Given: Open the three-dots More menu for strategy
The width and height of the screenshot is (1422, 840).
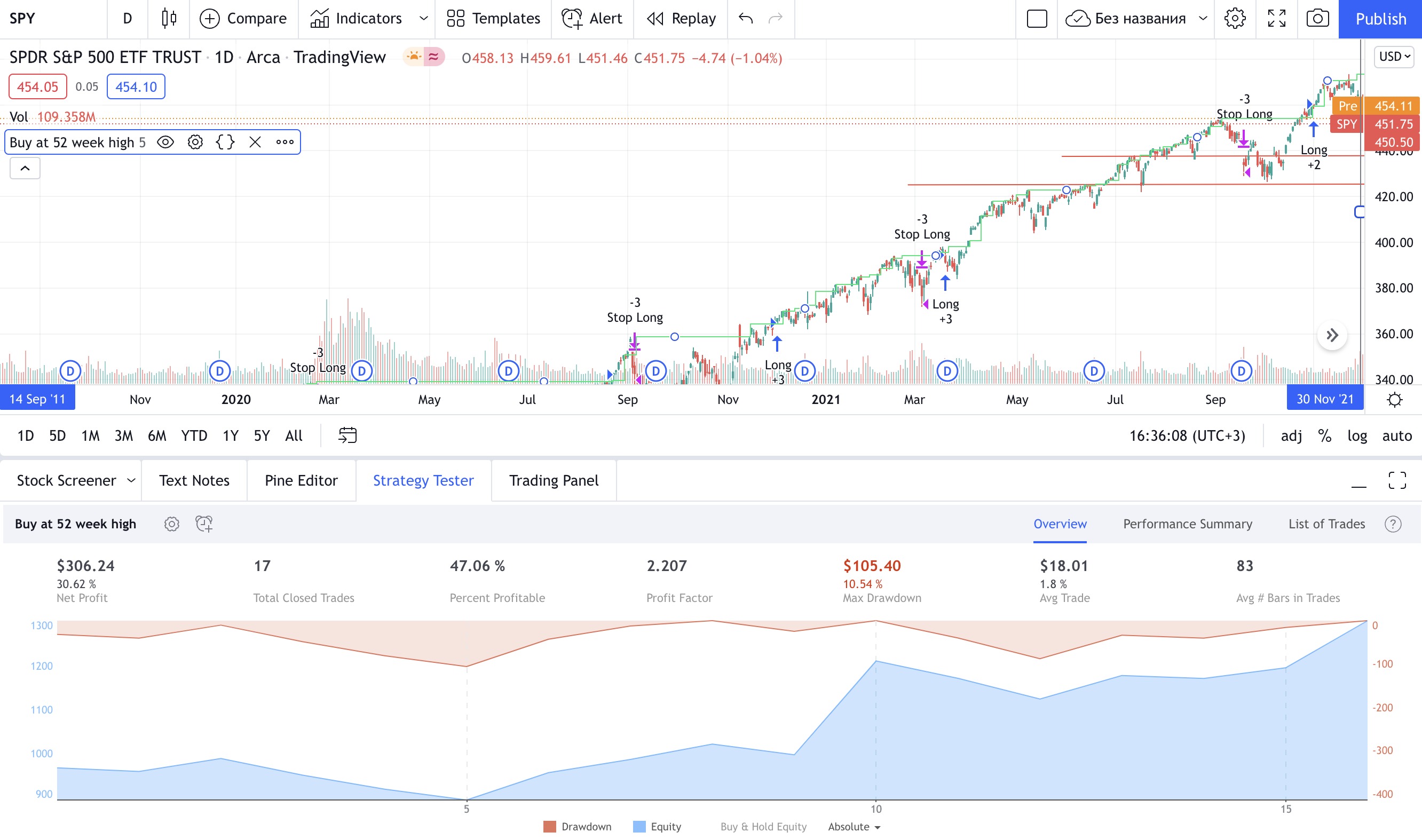Looking at the screenshot, I should tap(285, 142).
